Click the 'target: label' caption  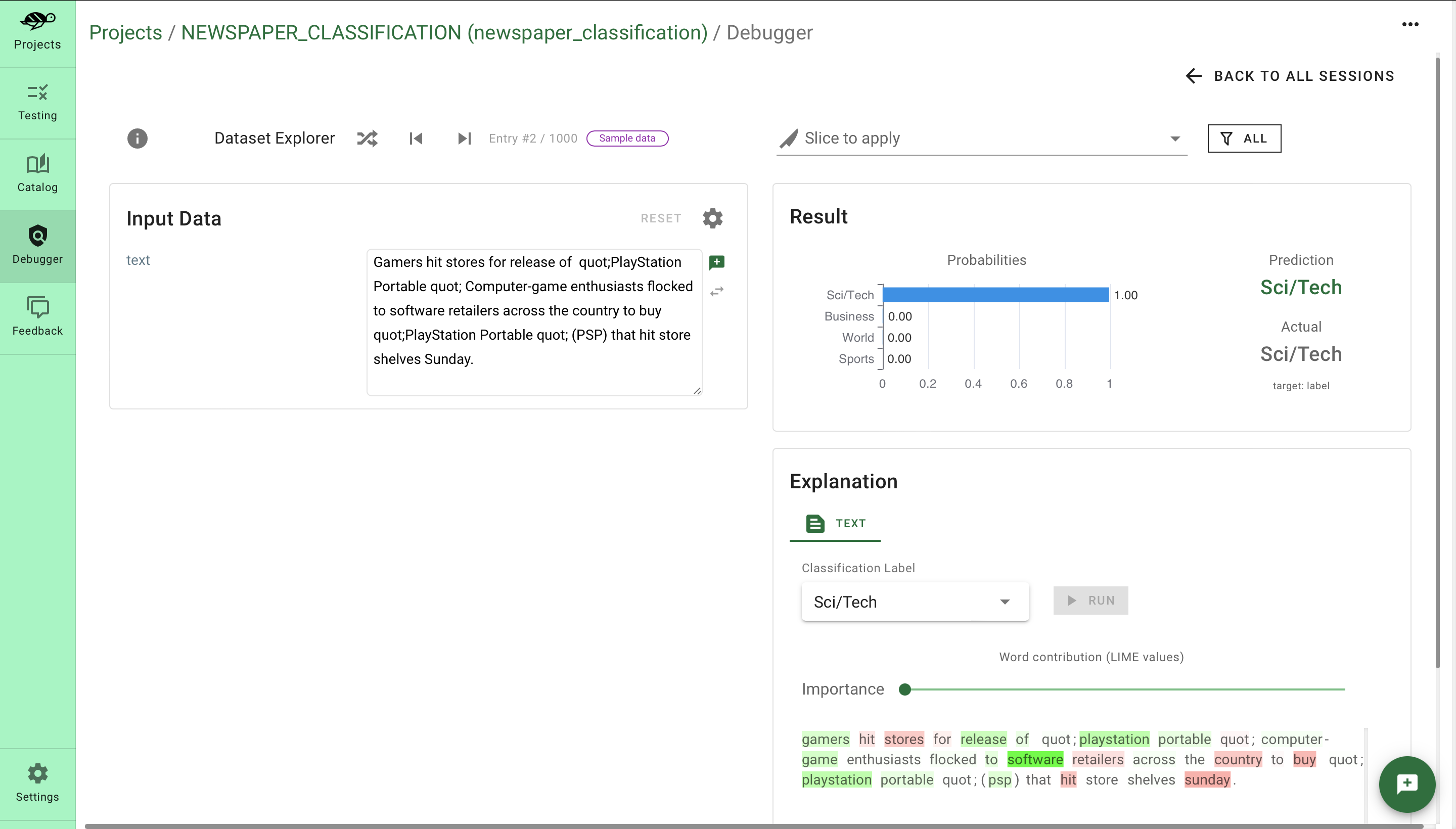tap(1301, 386)
